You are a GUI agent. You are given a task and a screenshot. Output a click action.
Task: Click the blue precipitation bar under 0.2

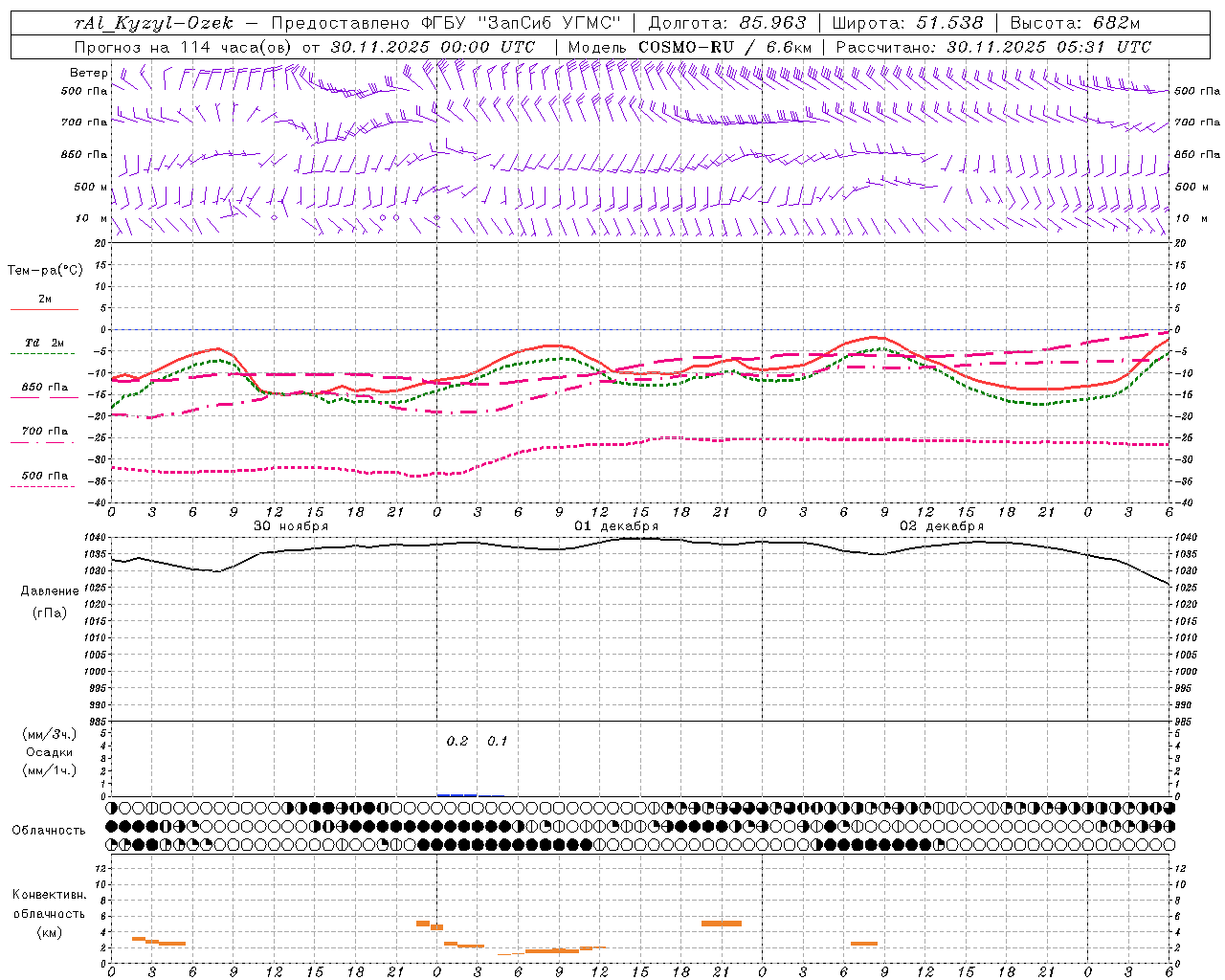coord(457,795)
